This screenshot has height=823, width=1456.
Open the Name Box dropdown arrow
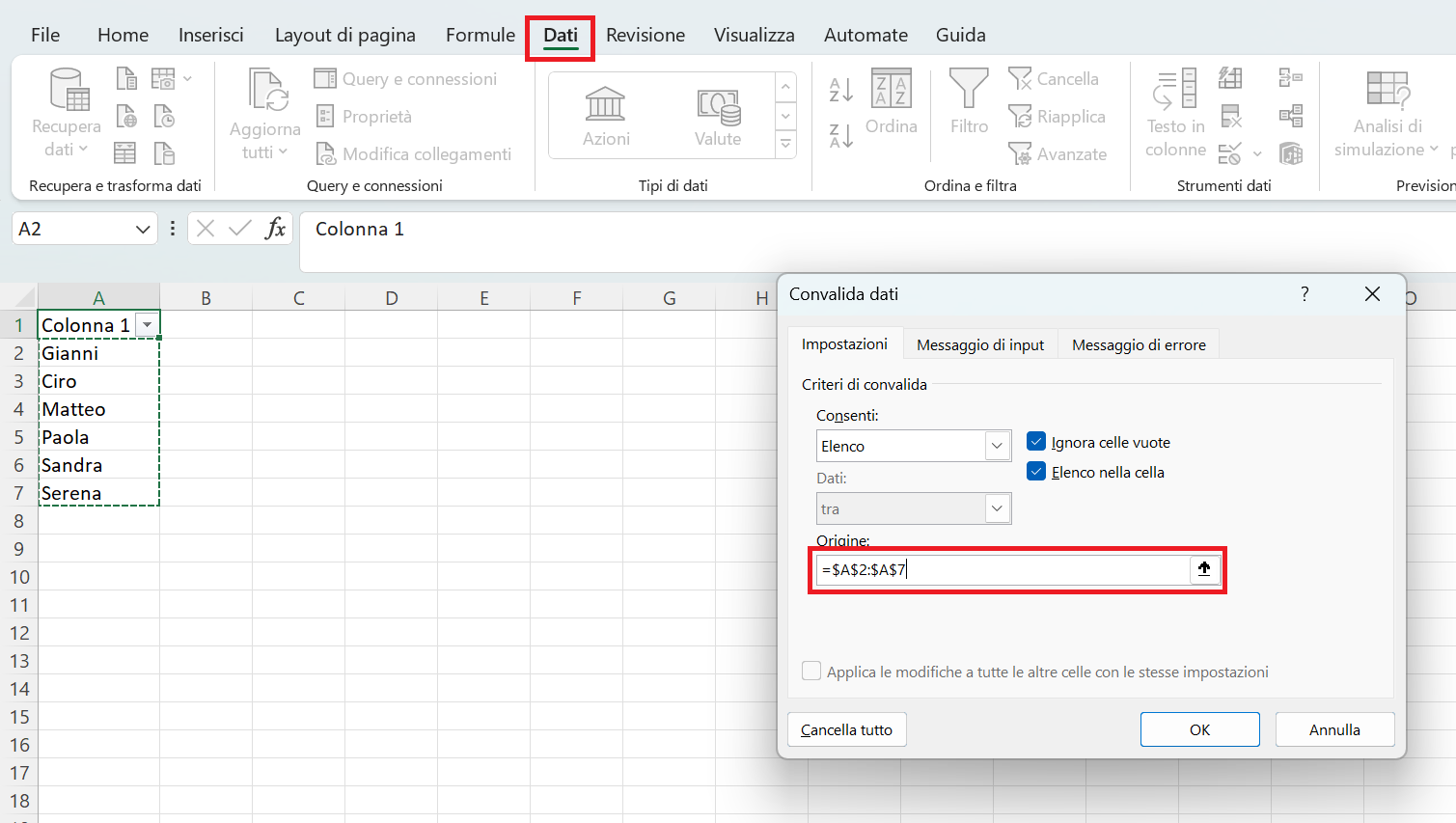click(x=143, y=230)
